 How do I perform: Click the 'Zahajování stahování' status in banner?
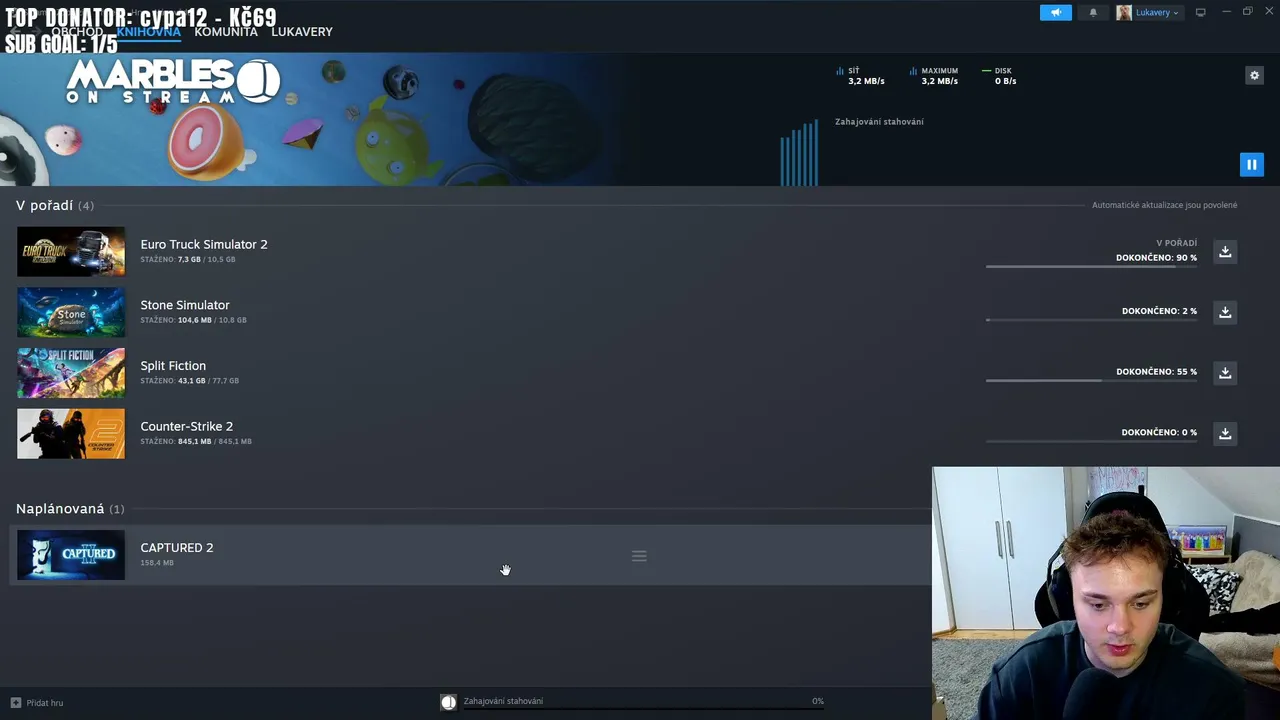879,122
